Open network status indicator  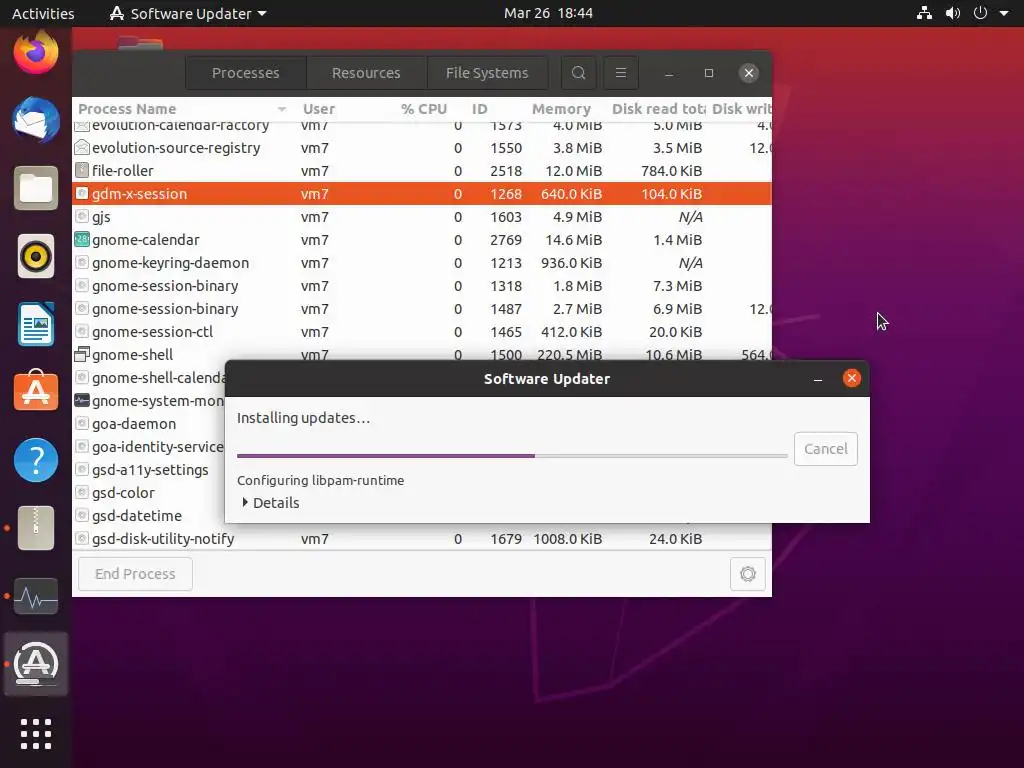tap(924, 13)
